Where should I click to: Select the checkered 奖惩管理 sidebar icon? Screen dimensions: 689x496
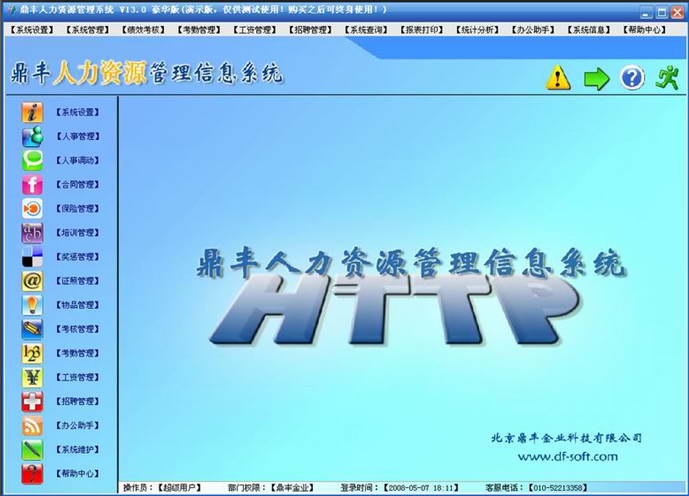coord(33,257)
